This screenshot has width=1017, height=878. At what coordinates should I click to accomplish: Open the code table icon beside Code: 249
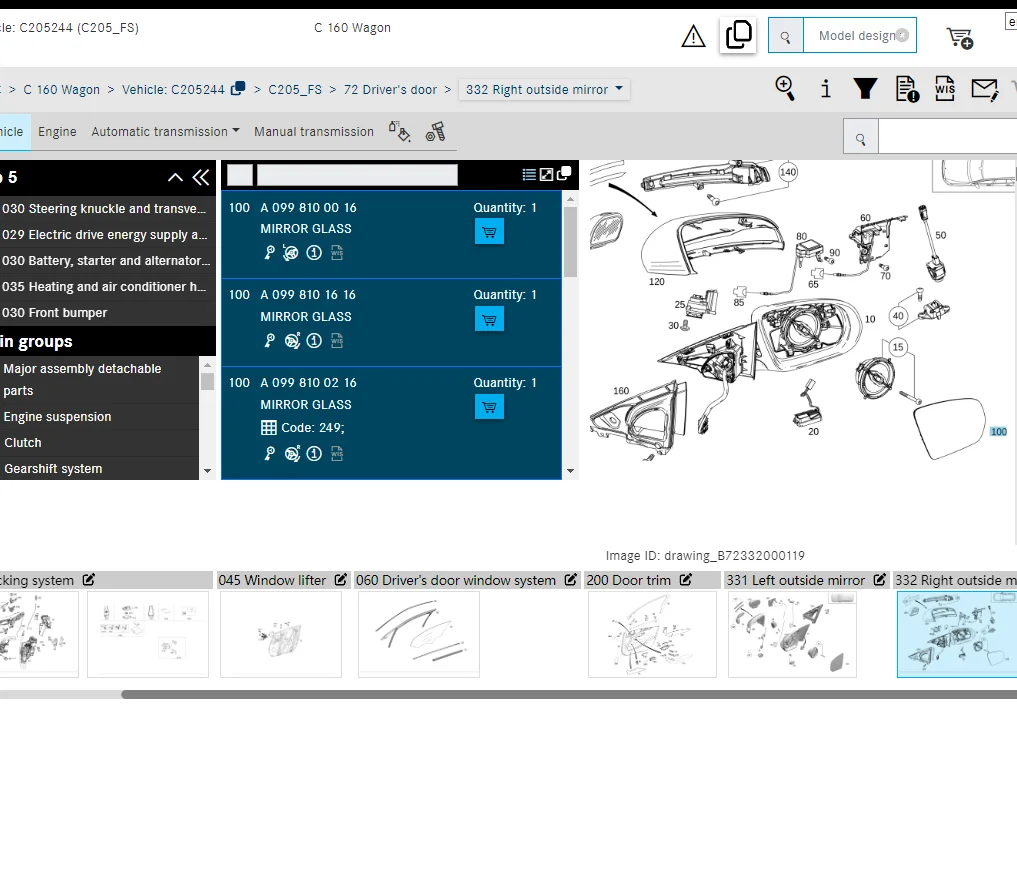[269, 427]
